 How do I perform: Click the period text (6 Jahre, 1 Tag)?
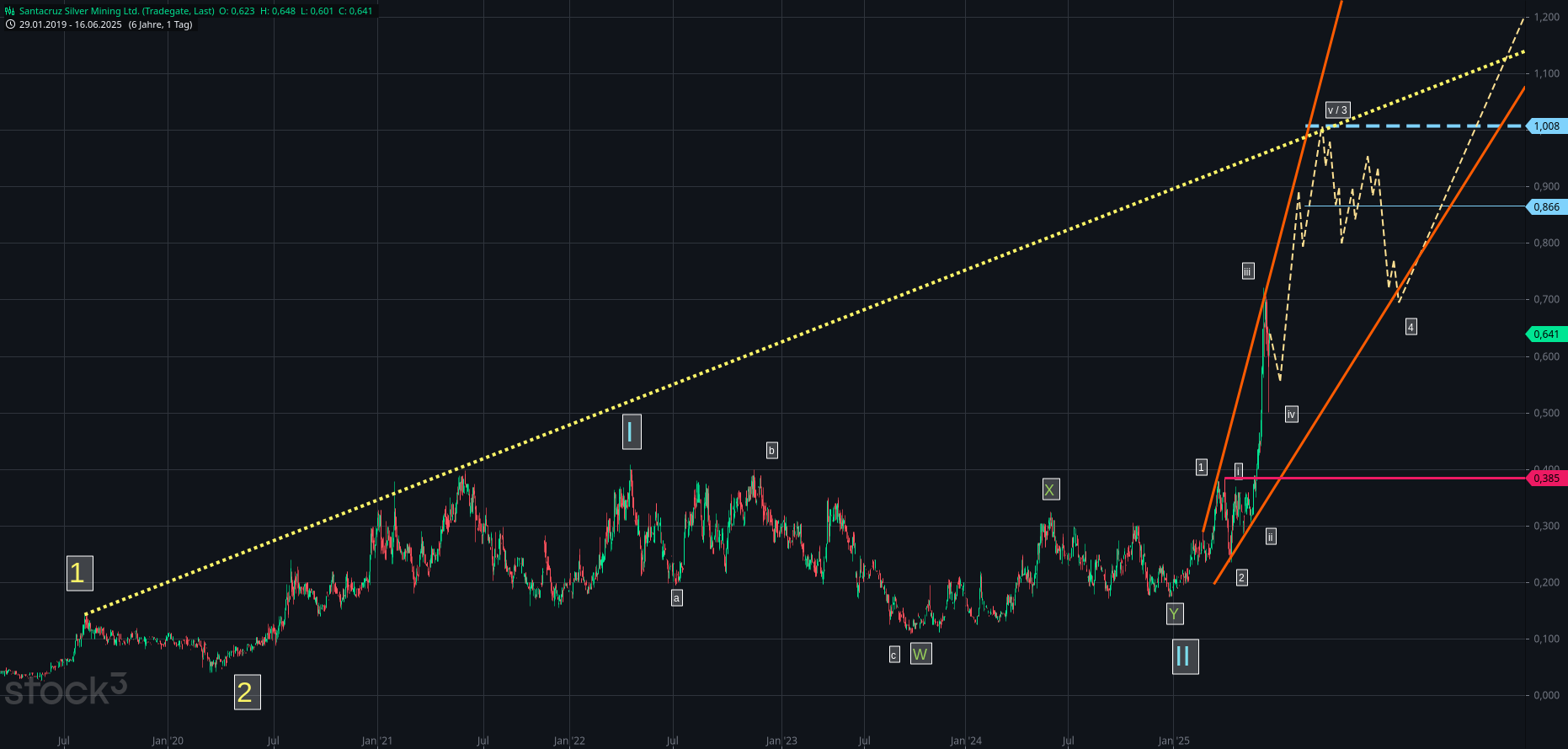160,24
